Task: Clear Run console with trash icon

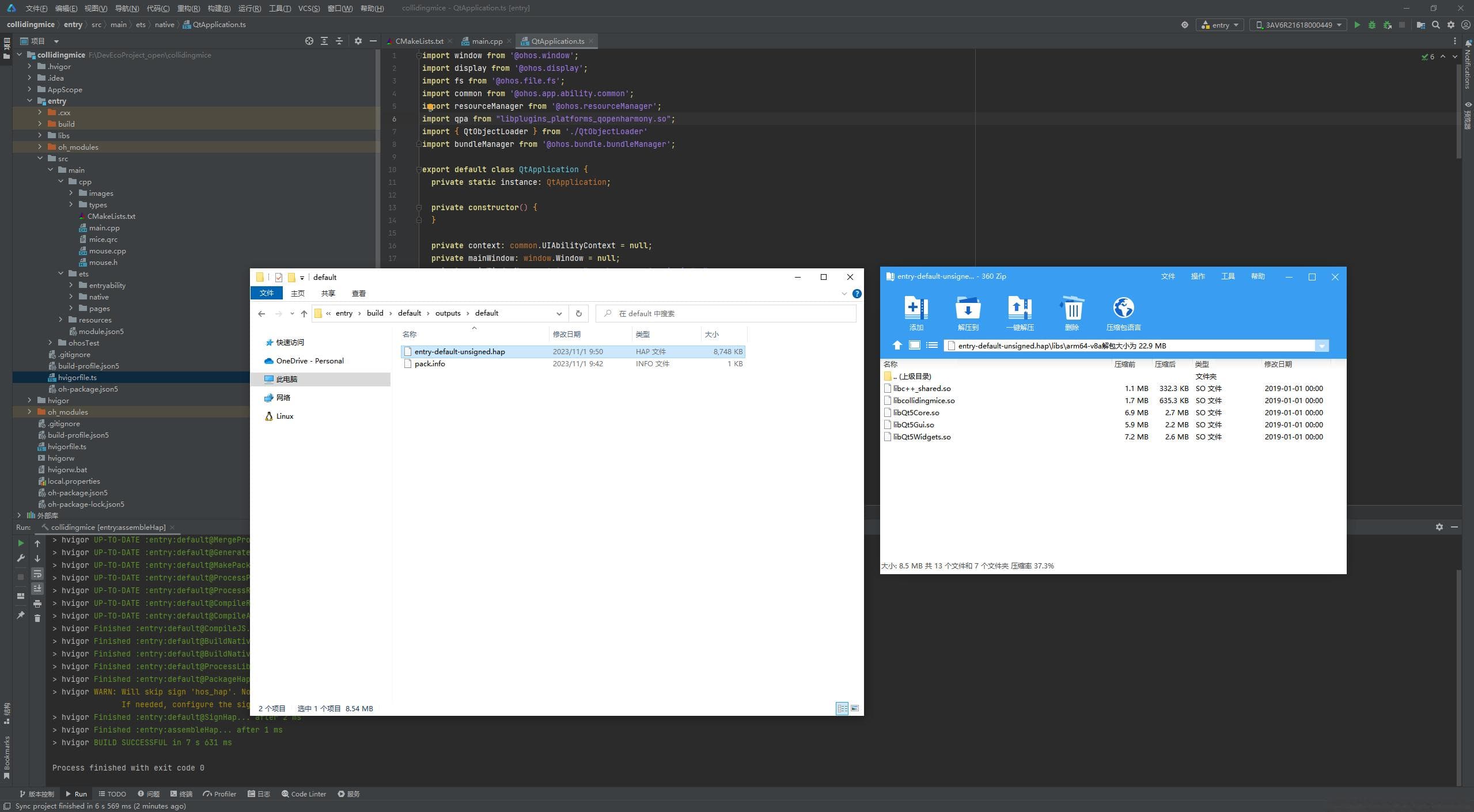Action: click(37, 619)
